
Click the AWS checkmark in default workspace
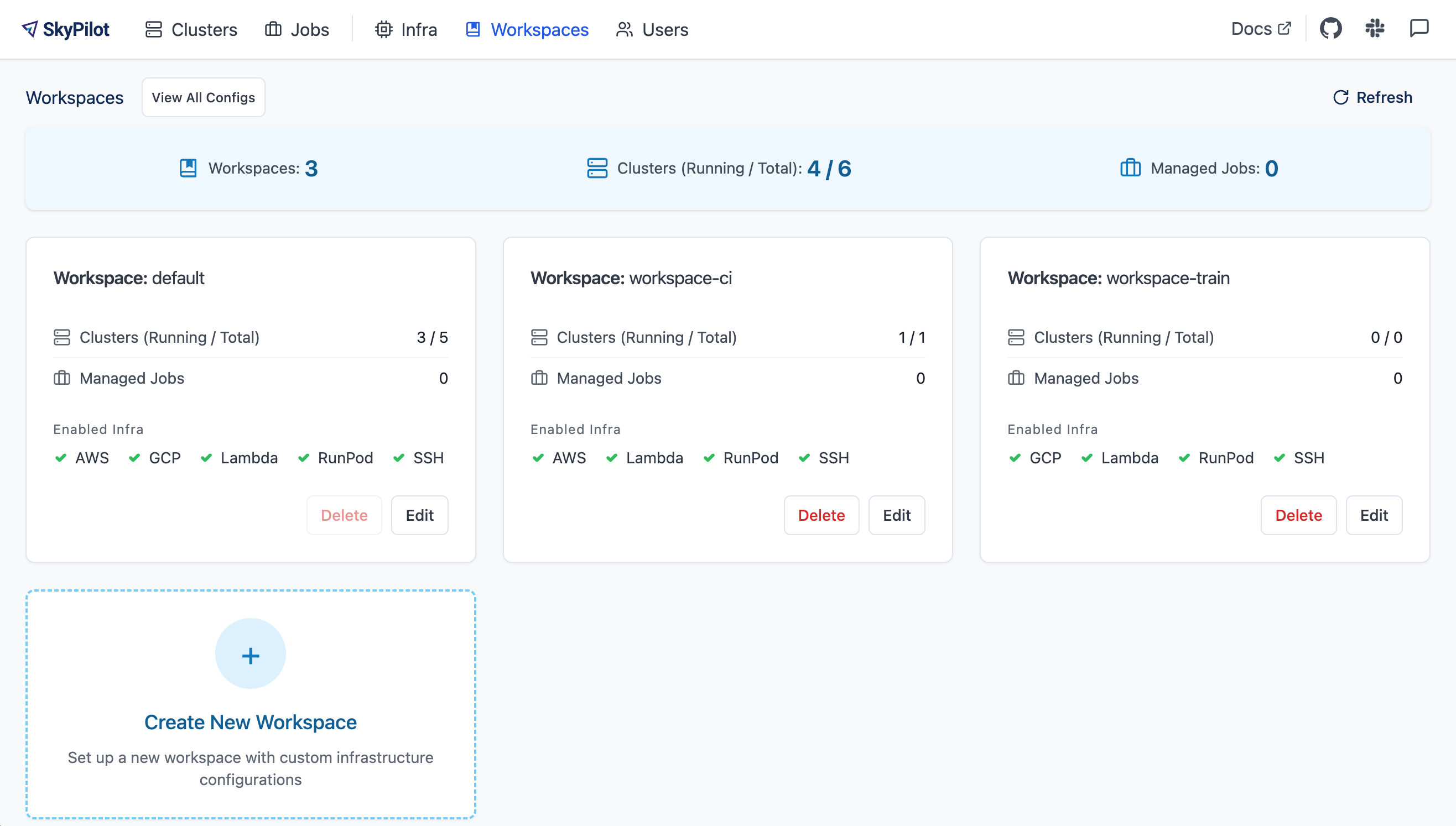click(x=61, y=458)
